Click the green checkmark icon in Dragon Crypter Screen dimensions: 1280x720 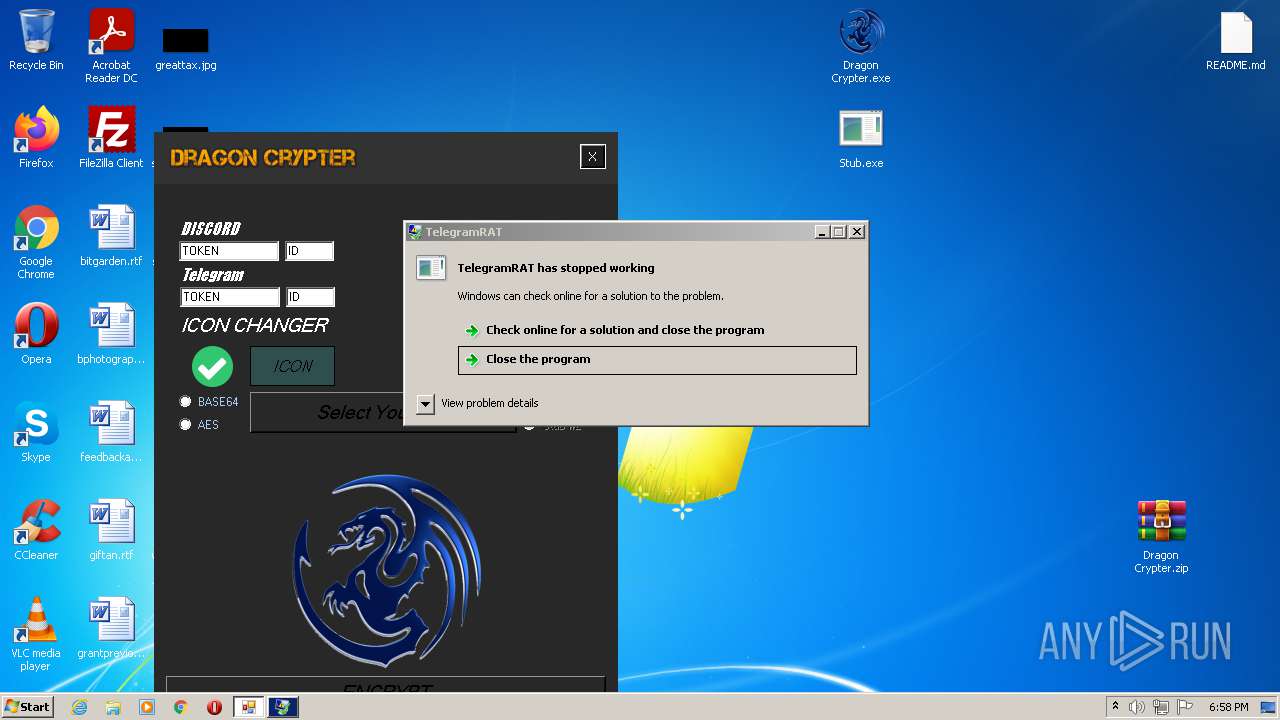point(212,366)
